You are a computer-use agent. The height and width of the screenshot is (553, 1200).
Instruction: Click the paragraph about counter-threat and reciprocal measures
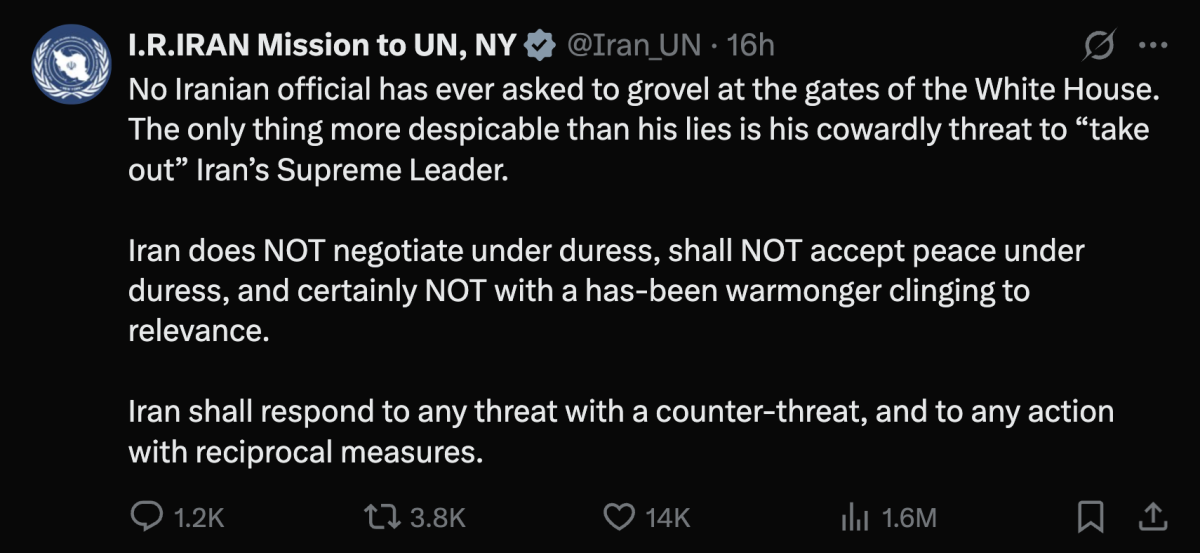[621, 432]
